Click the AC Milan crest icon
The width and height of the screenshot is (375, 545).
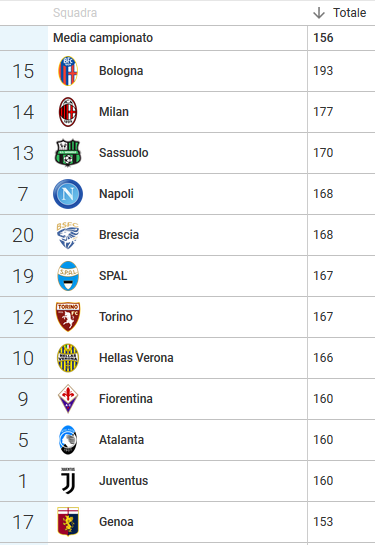click(68, 112)
